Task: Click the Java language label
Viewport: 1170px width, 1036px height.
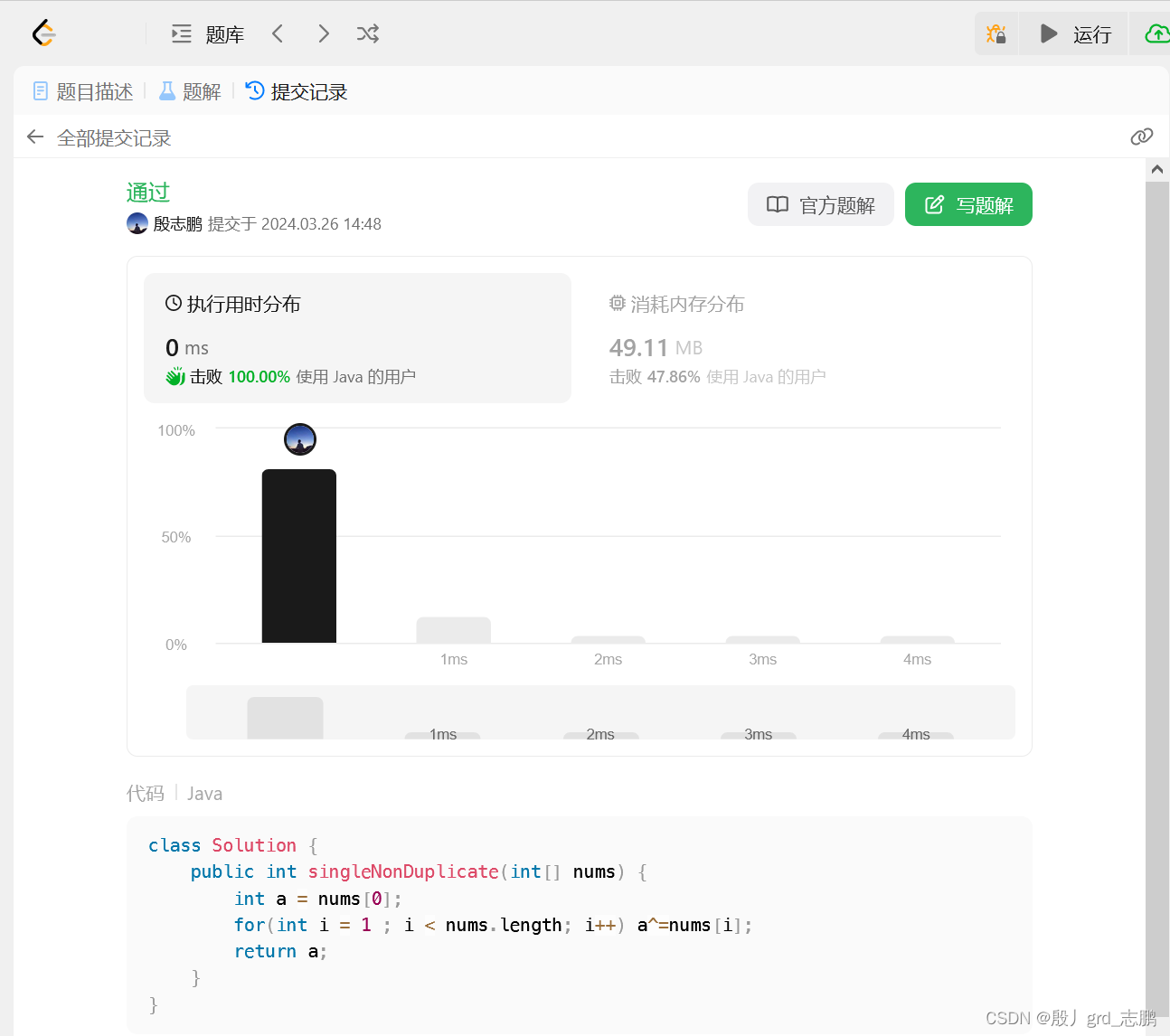Action: [x=205, y=794]
